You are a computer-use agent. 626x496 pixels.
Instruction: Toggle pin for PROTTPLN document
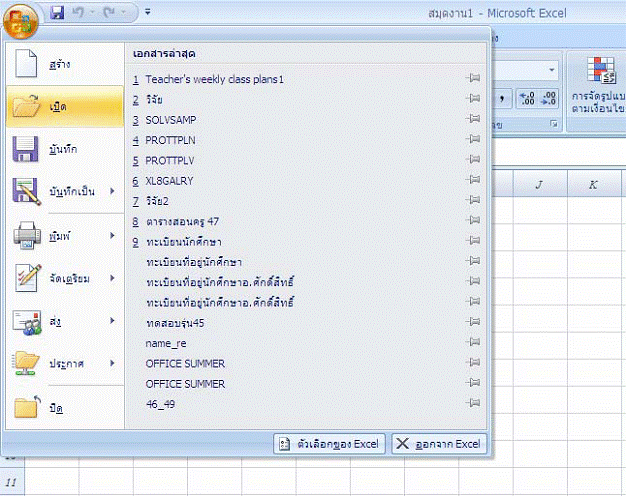[x=473, y=139]
